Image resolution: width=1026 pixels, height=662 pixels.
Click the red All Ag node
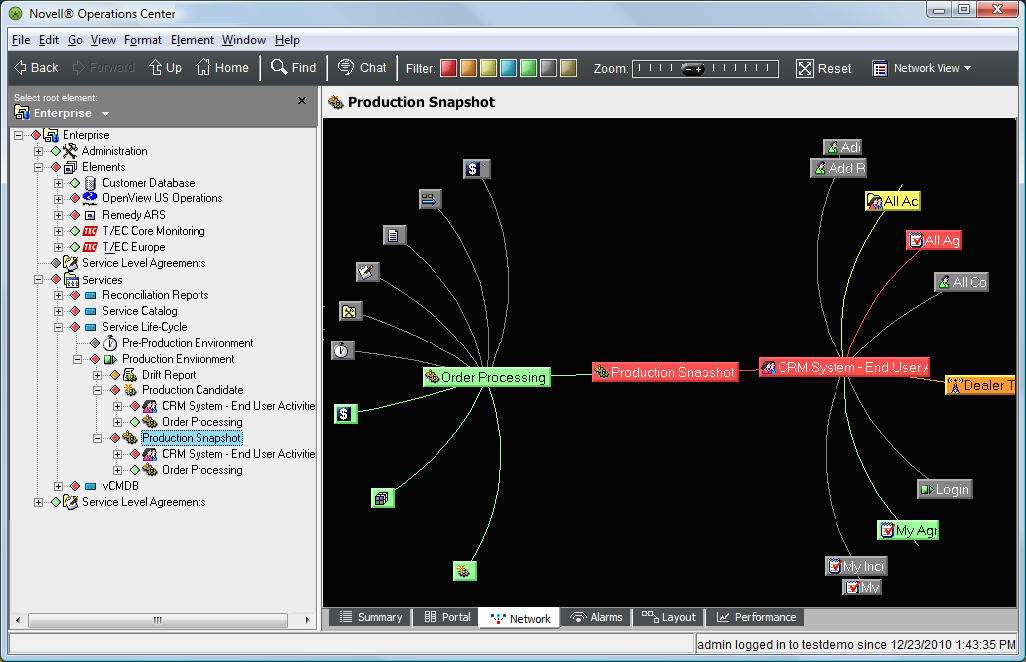pyautogui.click(x=934, y=240)
